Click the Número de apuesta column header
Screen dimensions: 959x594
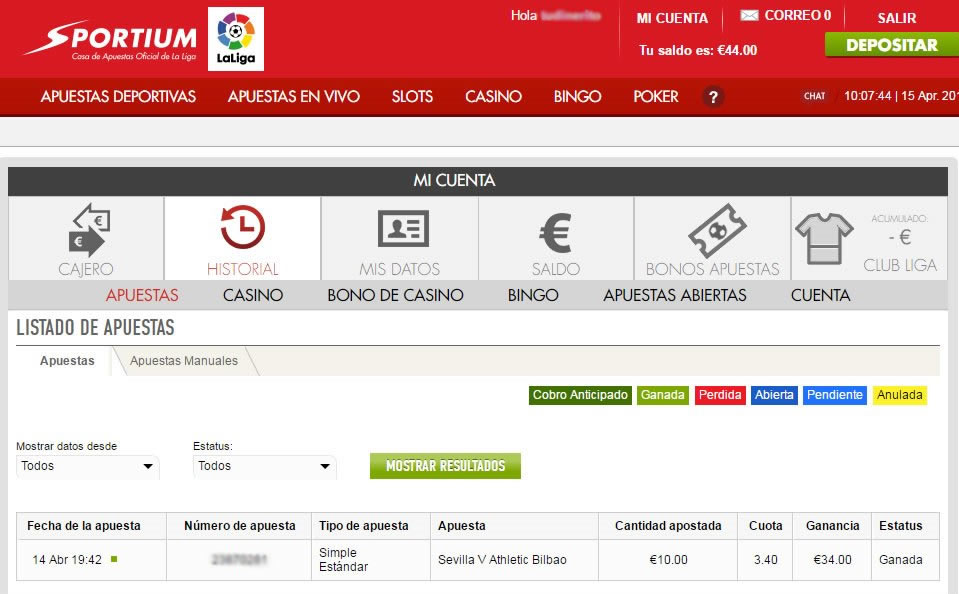[x=240, y=525]
